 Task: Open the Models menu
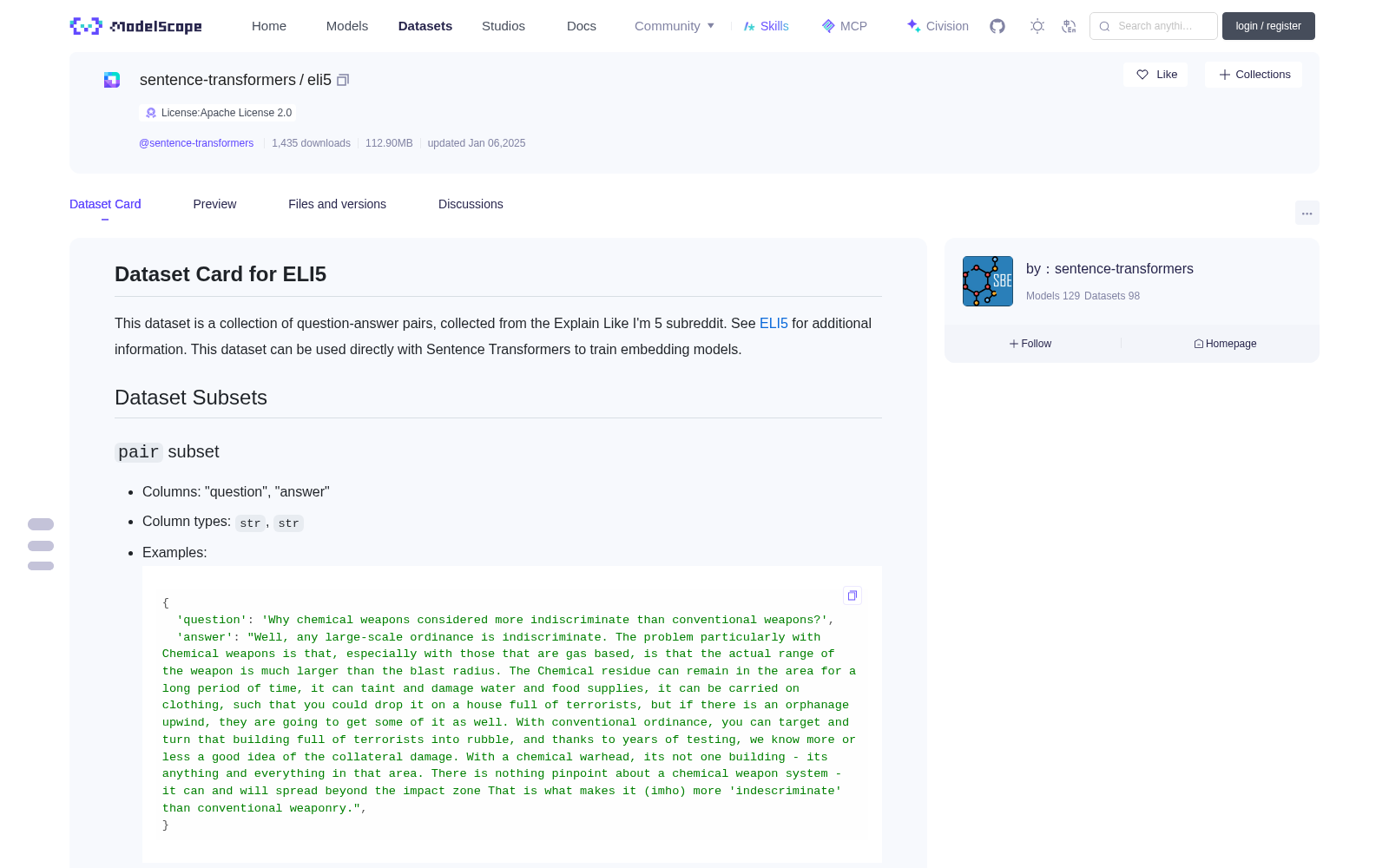point(347,26)
